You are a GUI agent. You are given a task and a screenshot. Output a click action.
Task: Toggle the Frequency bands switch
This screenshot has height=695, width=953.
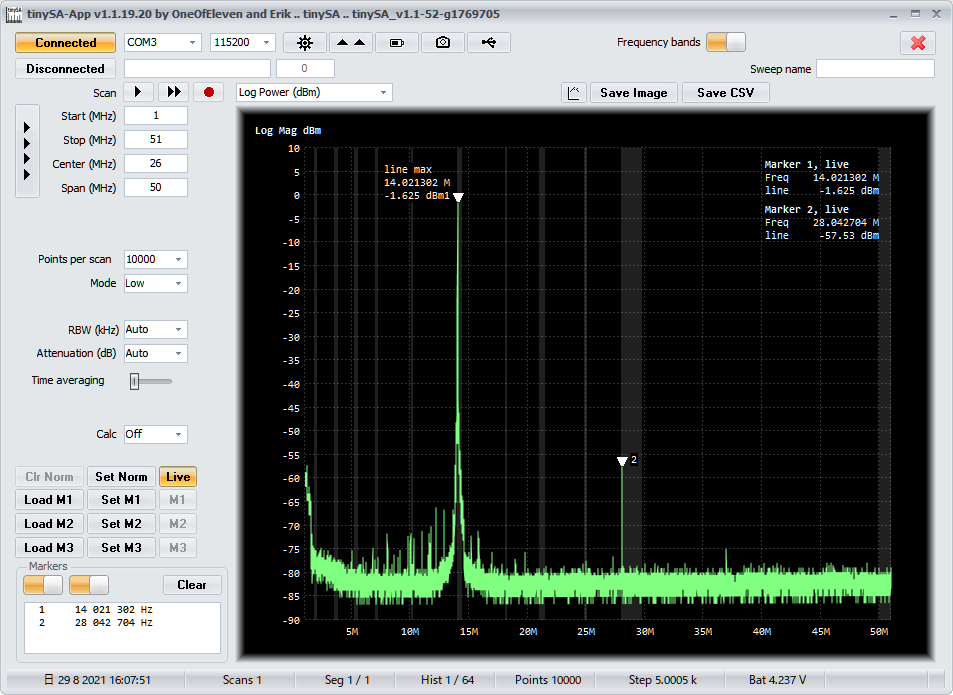tap(726, 42)
